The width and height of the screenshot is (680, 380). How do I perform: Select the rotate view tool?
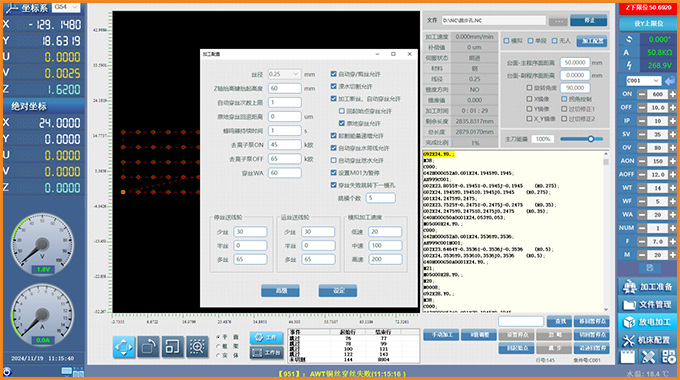[148, 347]
